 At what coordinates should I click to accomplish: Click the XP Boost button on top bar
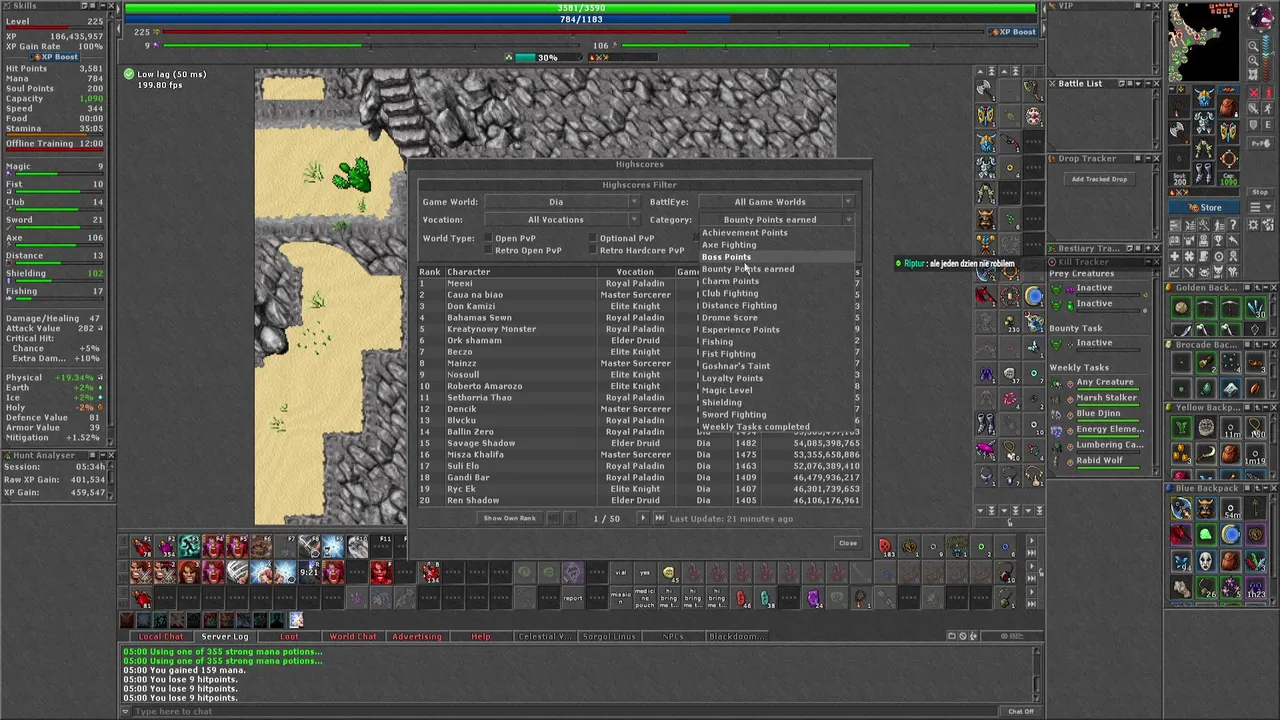(x=1013, y=32)
